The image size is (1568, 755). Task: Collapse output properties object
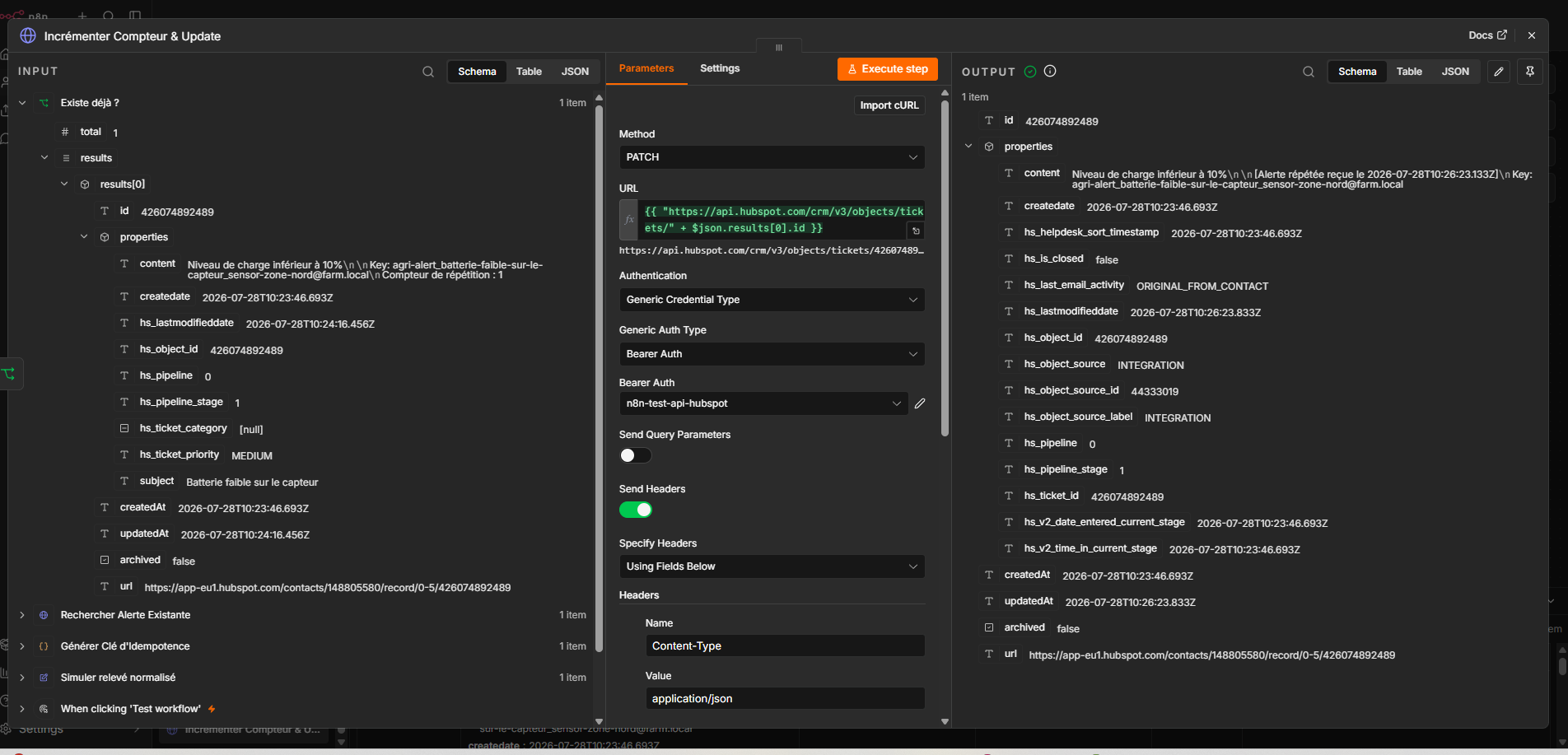[x=968, y=147]
